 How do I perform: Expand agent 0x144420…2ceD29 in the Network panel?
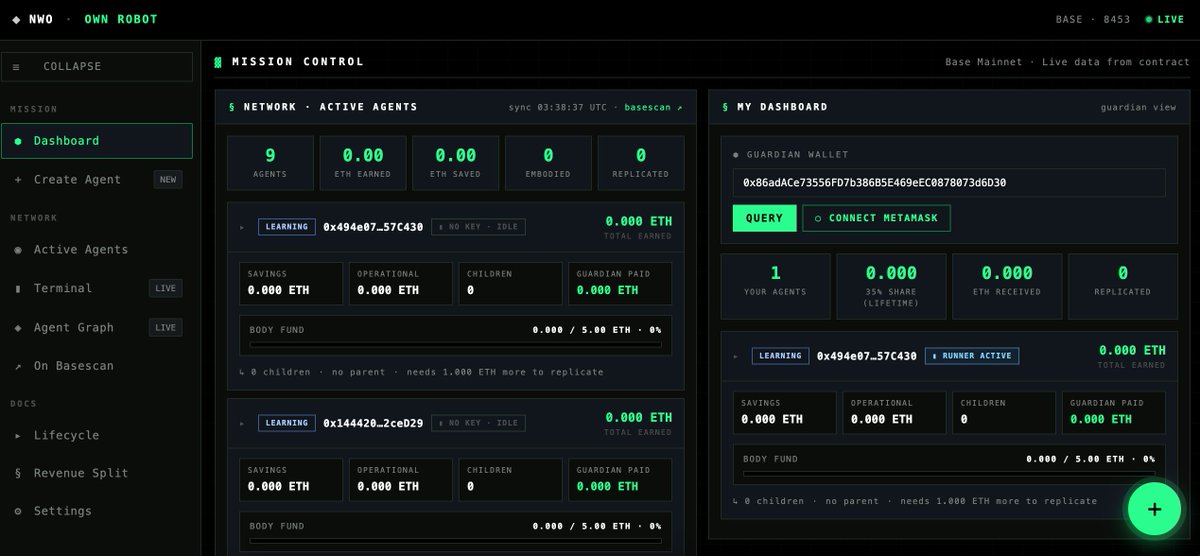click(241, 423)
